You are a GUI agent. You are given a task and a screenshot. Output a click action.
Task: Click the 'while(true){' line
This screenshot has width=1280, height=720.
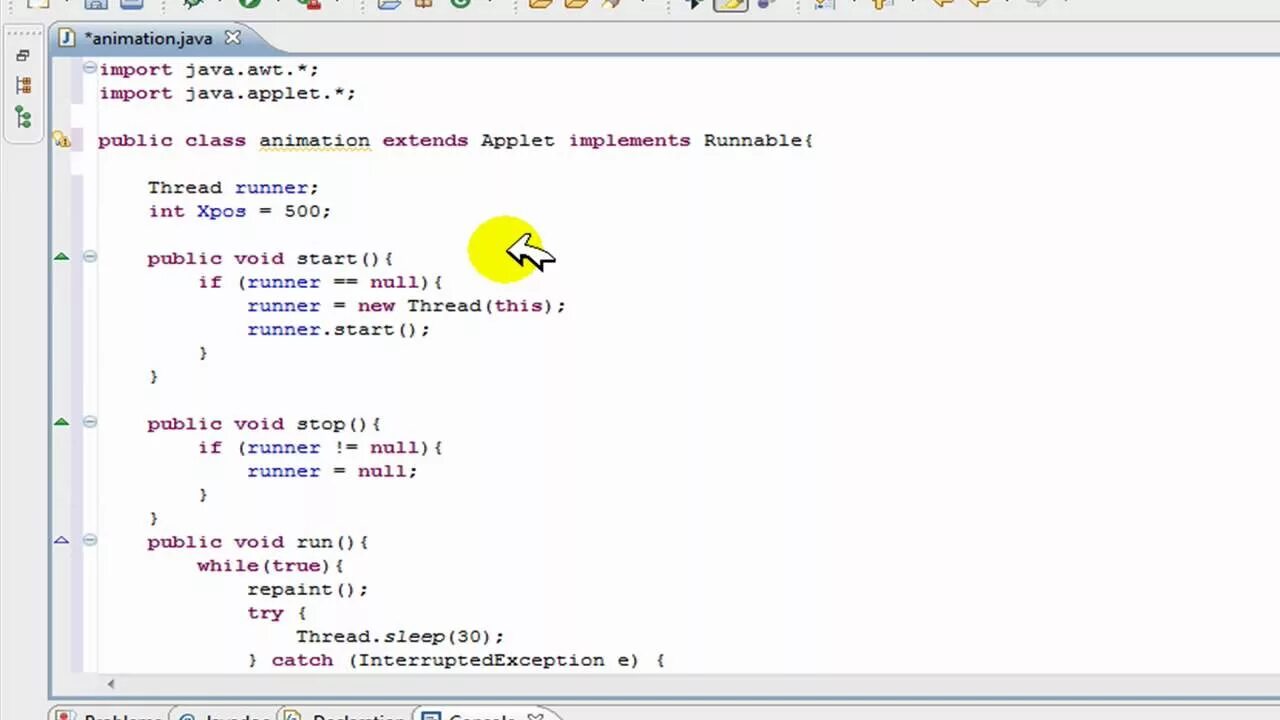(270, 565)
